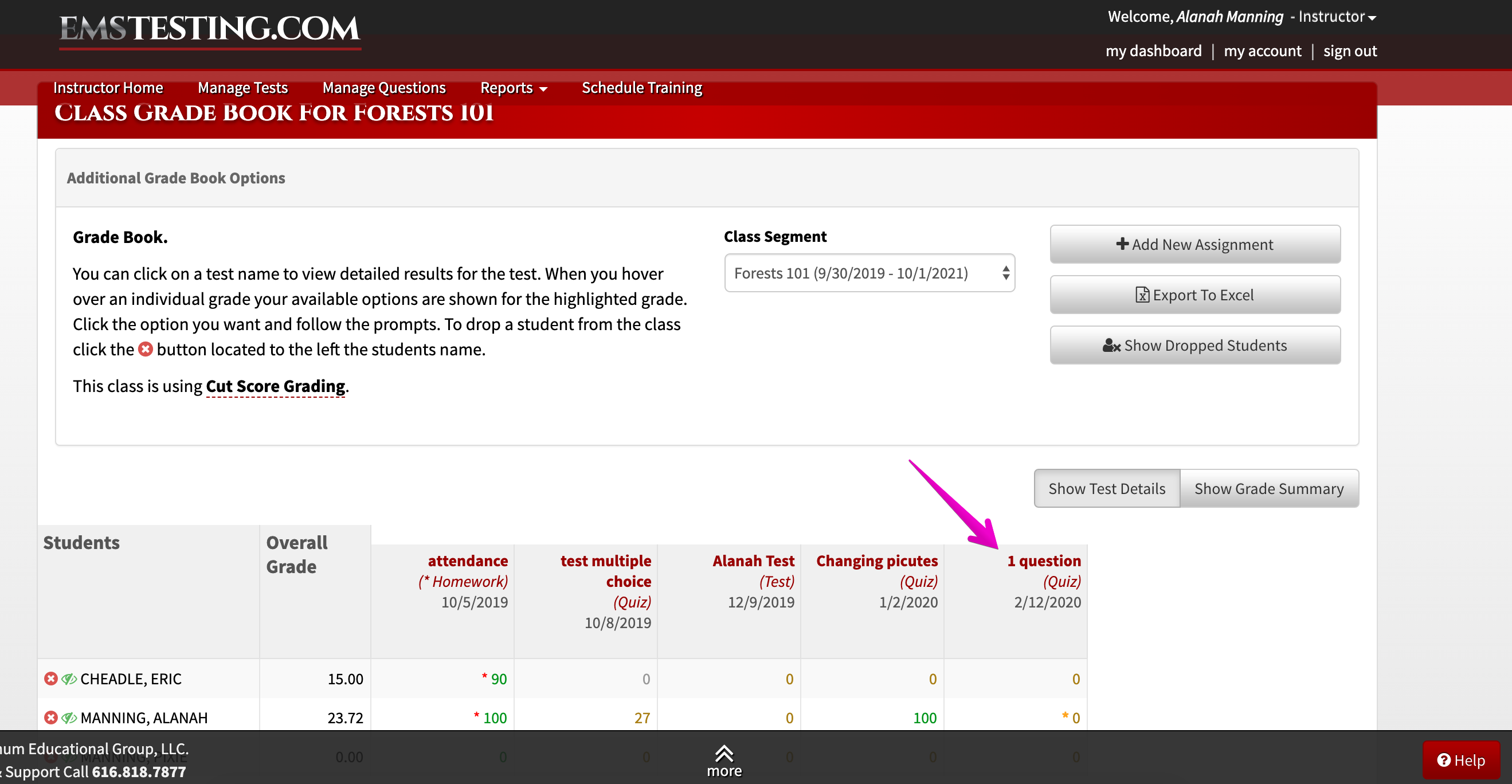Open the Alanah Test header
The image size is (1512, 784).
(x=753, y=561)
